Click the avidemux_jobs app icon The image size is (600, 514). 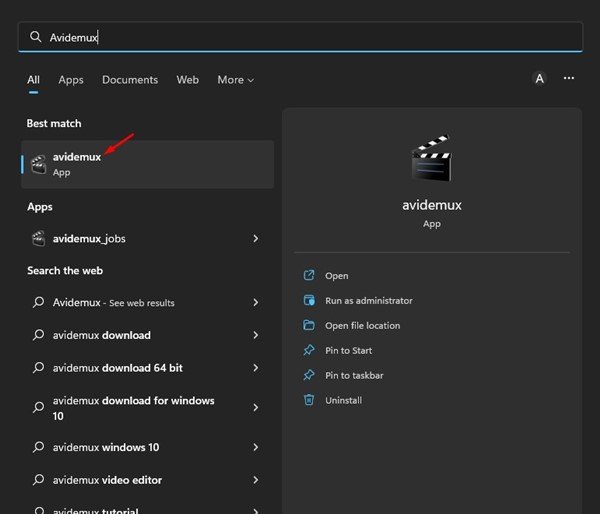click(38, 239)
